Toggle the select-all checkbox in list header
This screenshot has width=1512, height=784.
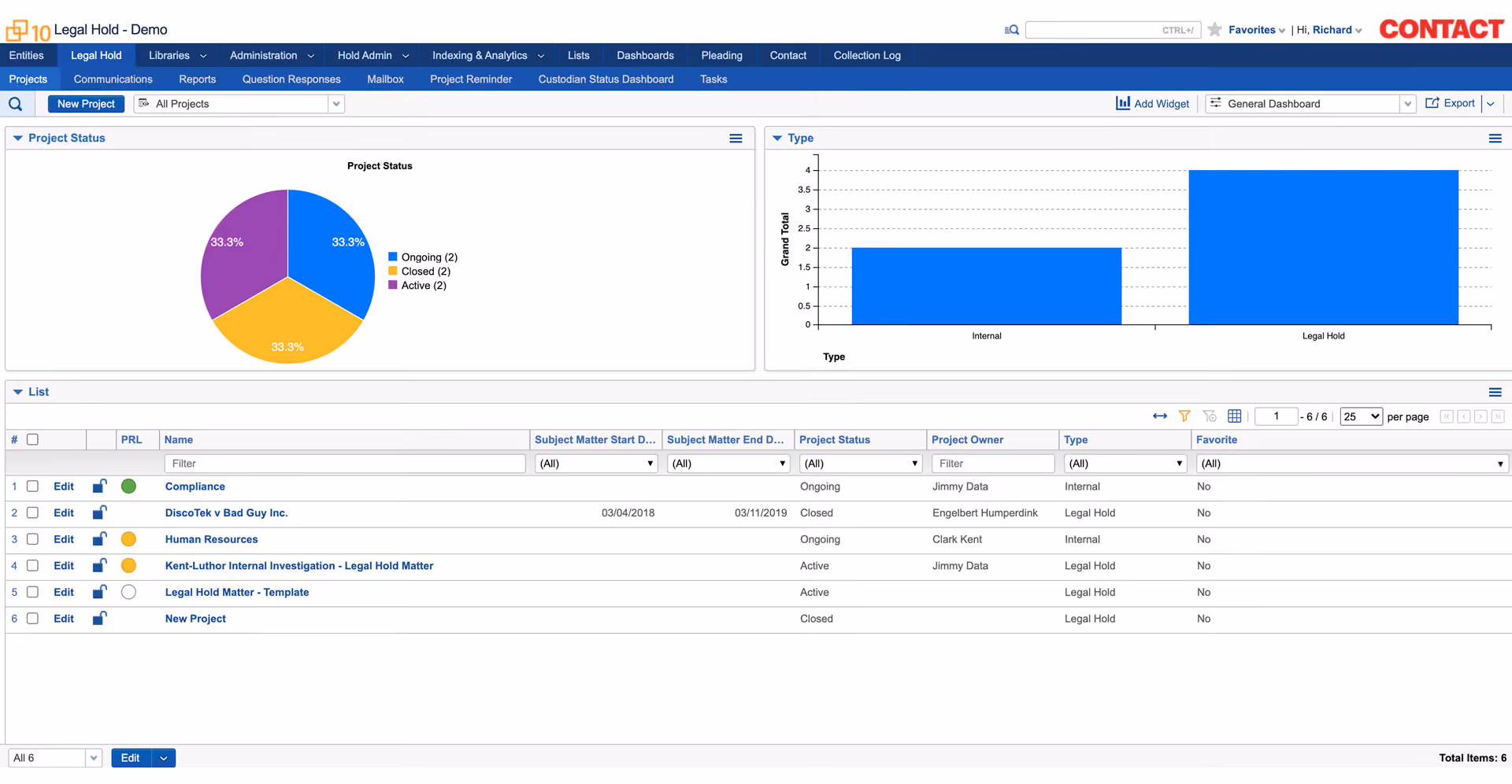coord(32,440)
